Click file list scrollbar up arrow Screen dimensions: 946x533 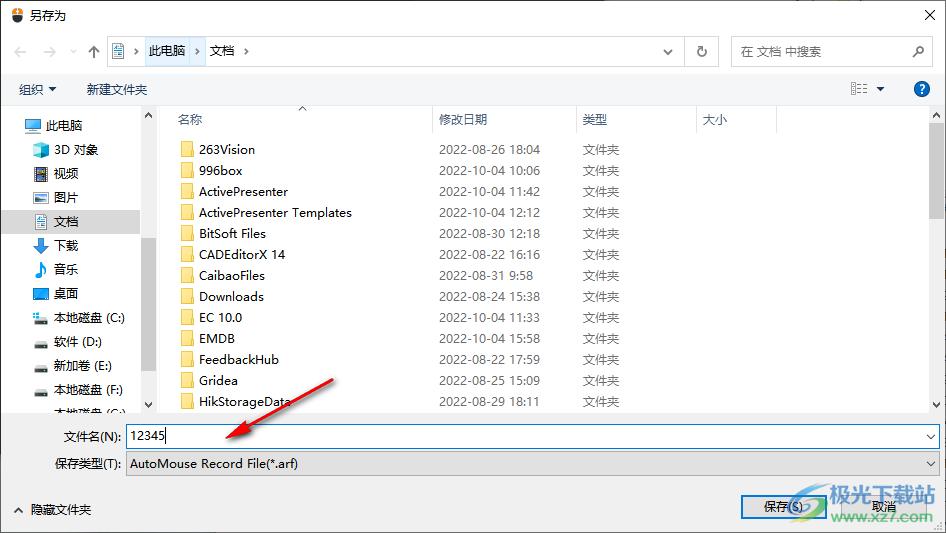936,115
